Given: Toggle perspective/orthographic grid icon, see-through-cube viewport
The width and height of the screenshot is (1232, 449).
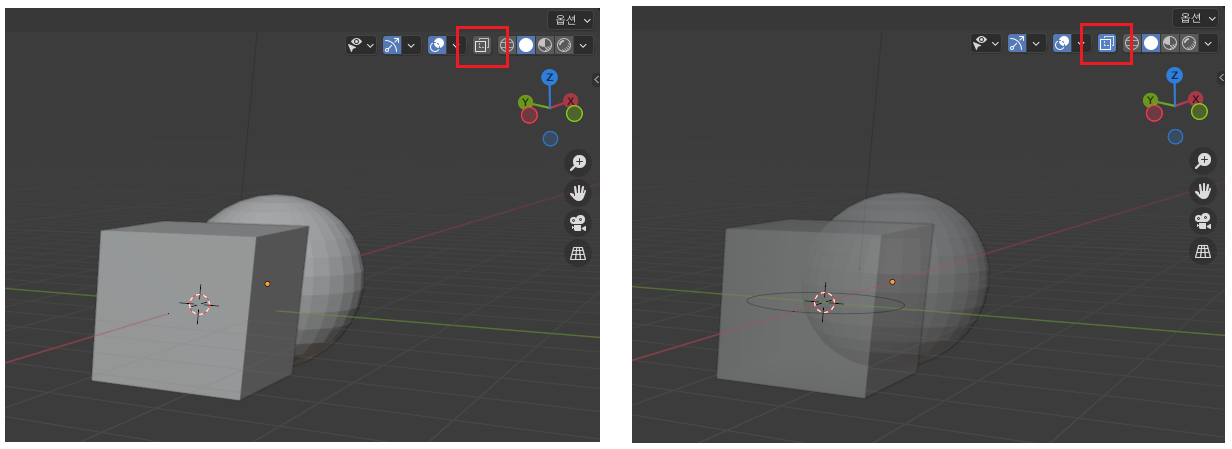Looking at the screenshot, I should click(1203, 252).
